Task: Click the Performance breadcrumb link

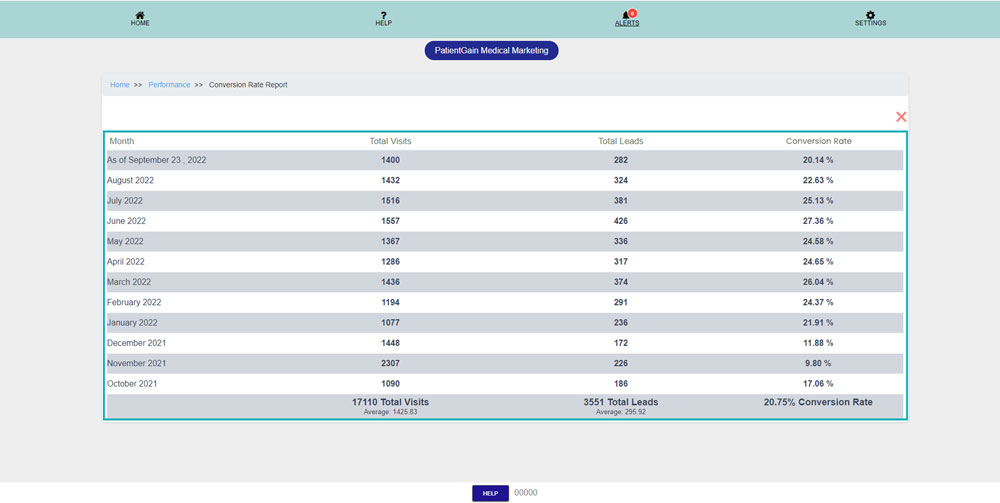Action: (x=169, y=85)
